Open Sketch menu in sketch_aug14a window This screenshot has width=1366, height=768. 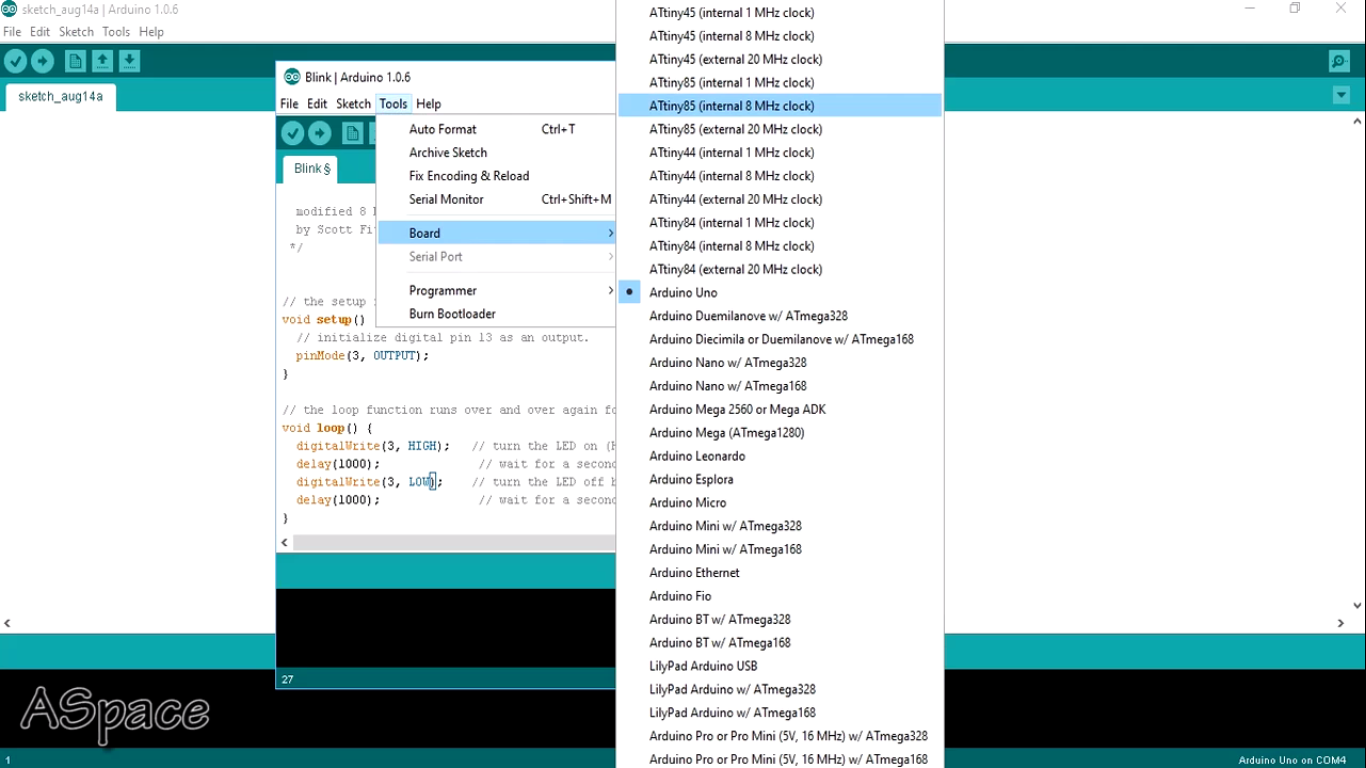pos(76,32)
